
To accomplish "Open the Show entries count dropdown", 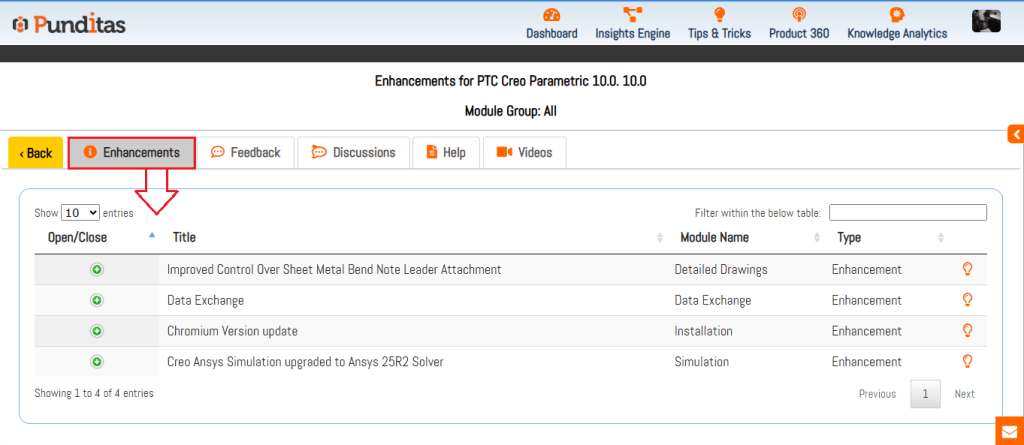I will click(x=80, y=213).
